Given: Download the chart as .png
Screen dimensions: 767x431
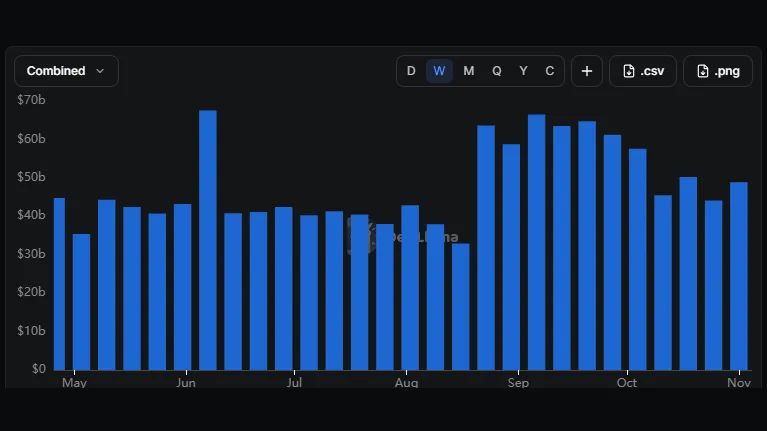Looking at the screenshot, I should click(x=718, y=71).
